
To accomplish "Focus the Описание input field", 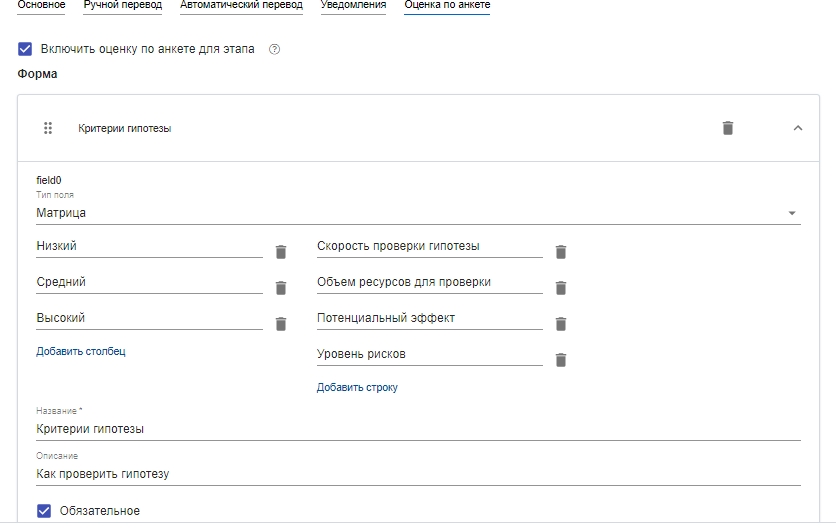I will [419, 473].
